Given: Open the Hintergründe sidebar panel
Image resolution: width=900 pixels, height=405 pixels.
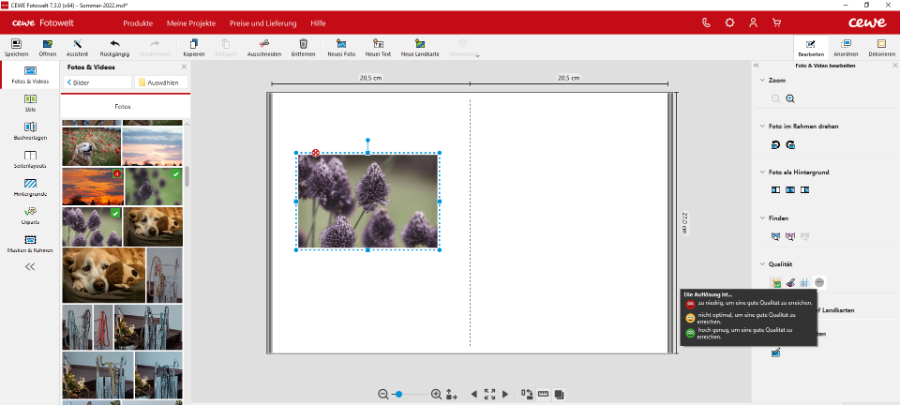Looking at the screenshot, I should tap(30, 187).
